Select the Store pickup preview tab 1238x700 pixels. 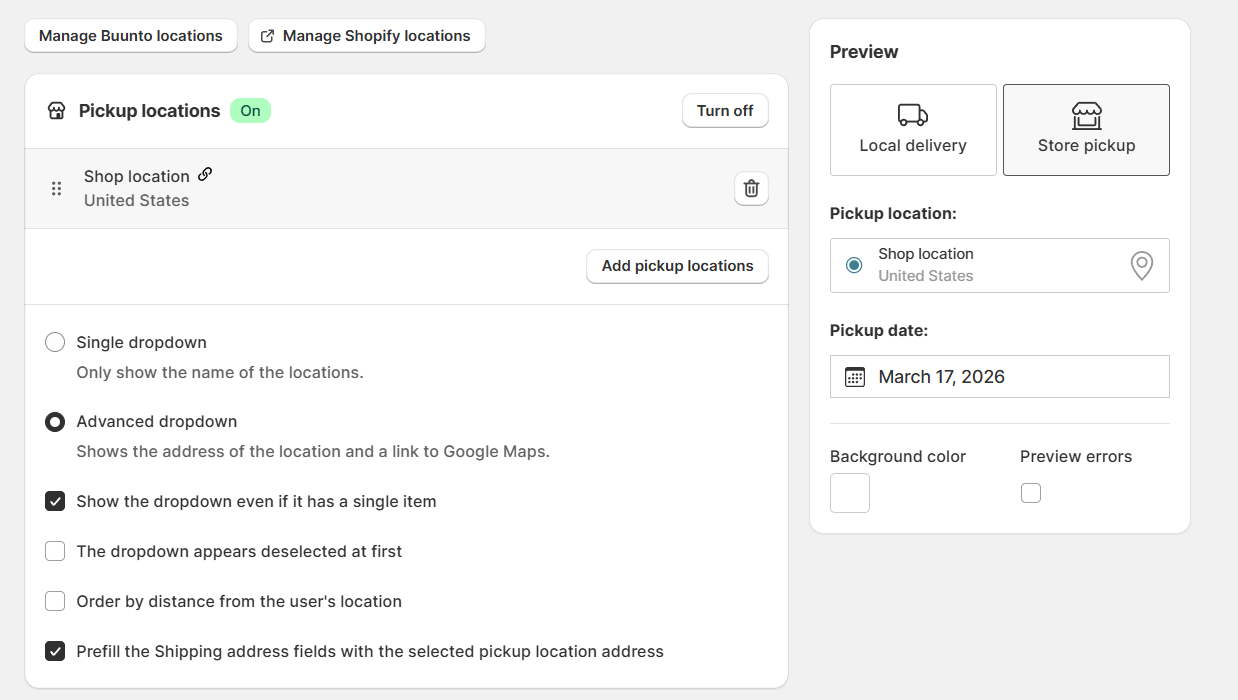[1086, 130]
